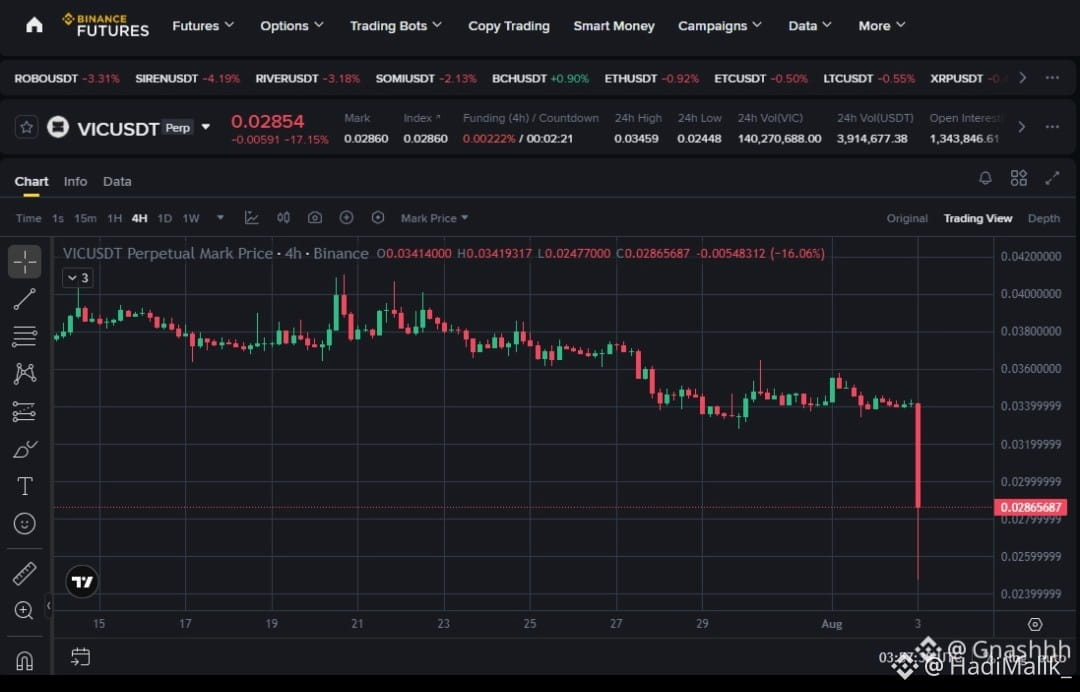Select the pattern drawing tool
This screenshot has height=692, width=1080.
pyautogui.click(x=25, y=373)
